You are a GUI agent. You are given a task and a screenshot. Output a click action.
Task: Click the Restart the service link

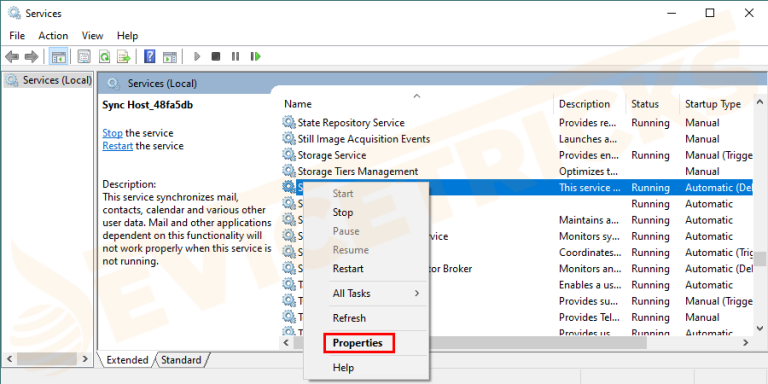(118, 146)
